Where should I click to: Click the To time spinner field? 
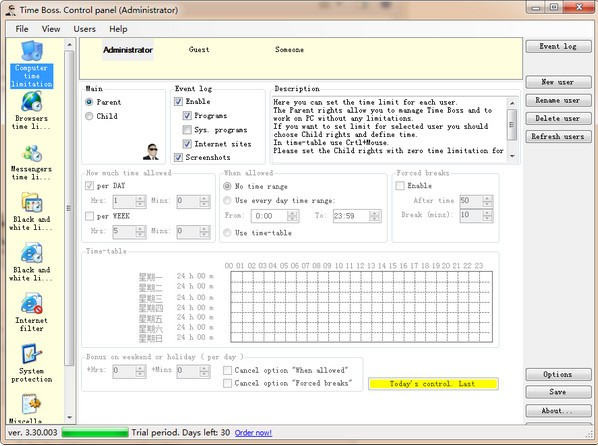coord(357,216)
